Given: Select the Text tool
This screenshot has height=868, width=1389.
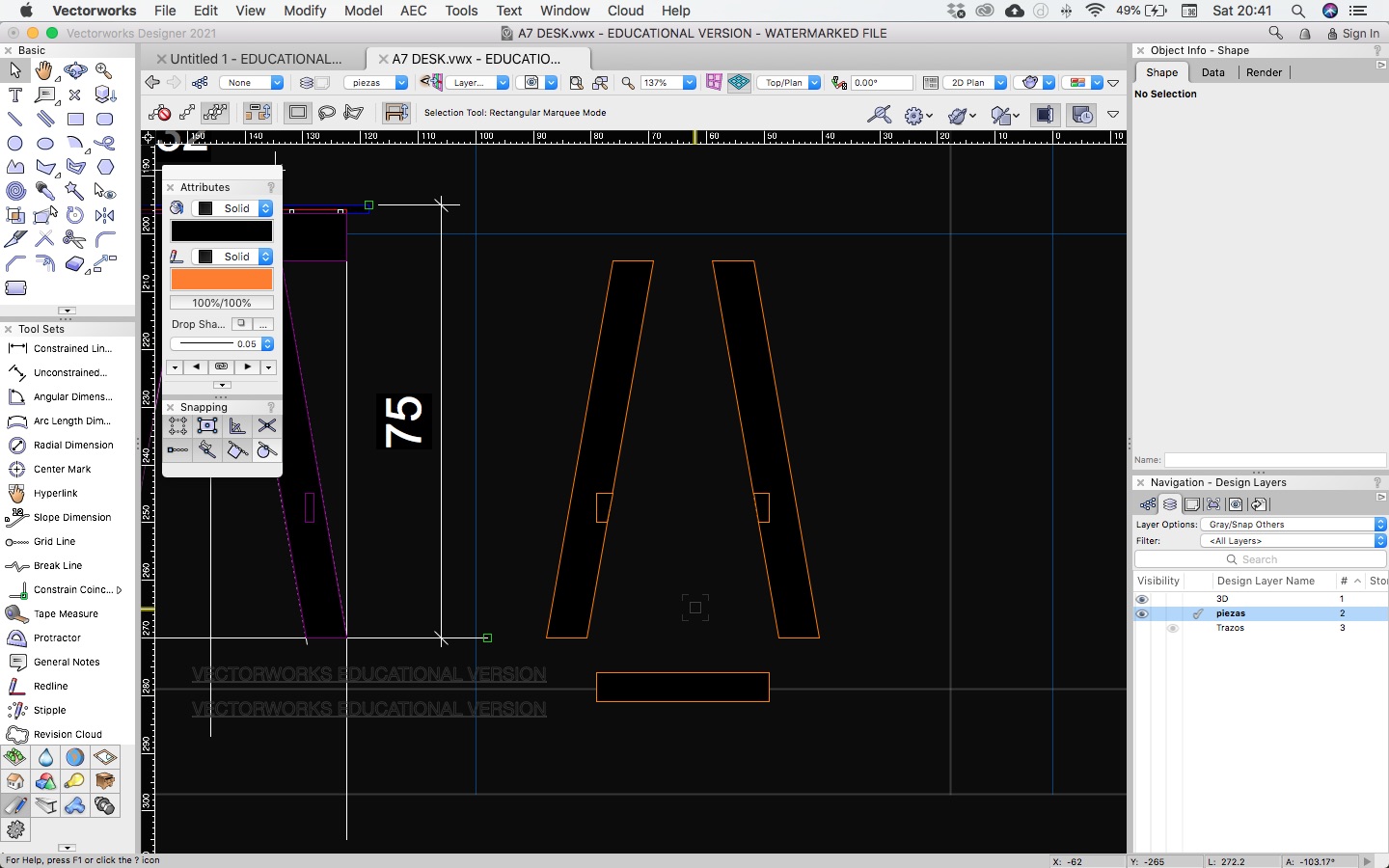Looking at the screenshot, I should click(x=14, y=95).
